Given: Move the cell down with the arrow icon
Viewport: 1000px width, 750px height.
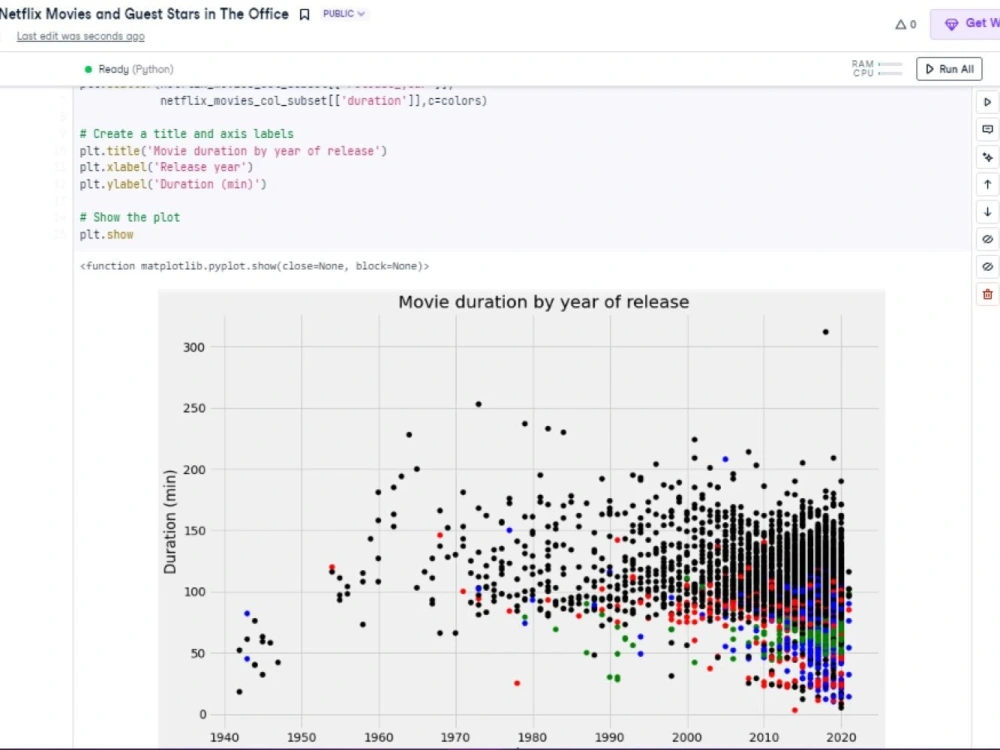Looking at the screenshot, I should (x=987, y=212).
